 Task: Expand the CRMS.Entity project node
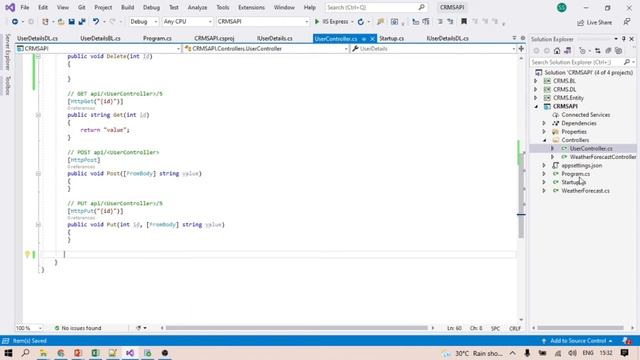pos(536,98)
